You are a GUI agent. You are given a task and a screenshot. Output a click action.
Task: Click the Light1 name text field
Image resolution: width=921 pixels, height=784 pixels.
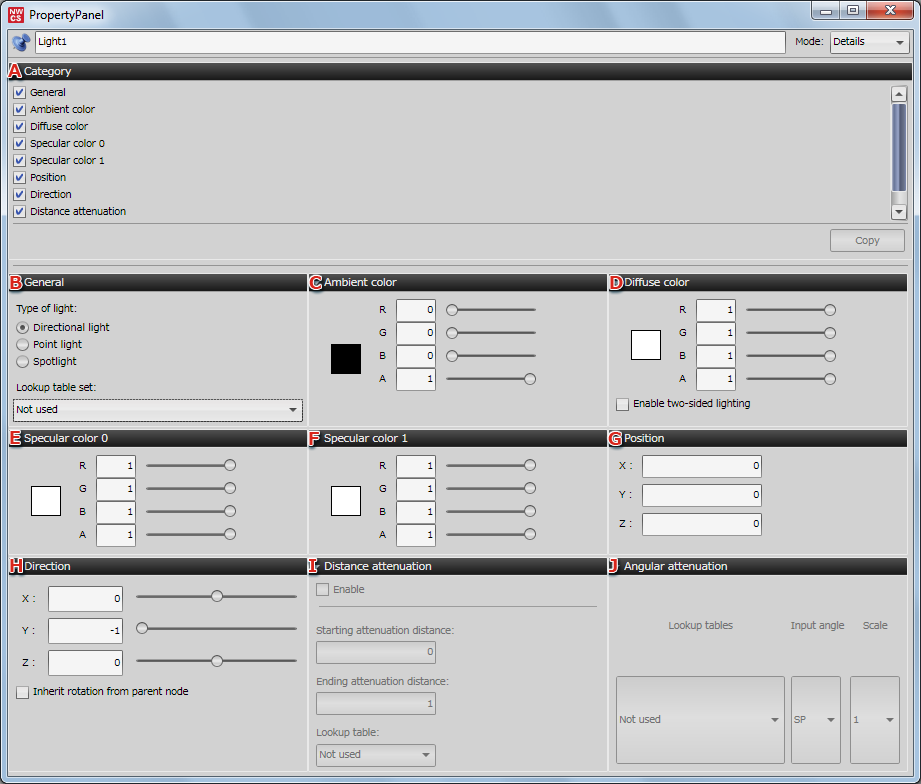pos(409,42)
